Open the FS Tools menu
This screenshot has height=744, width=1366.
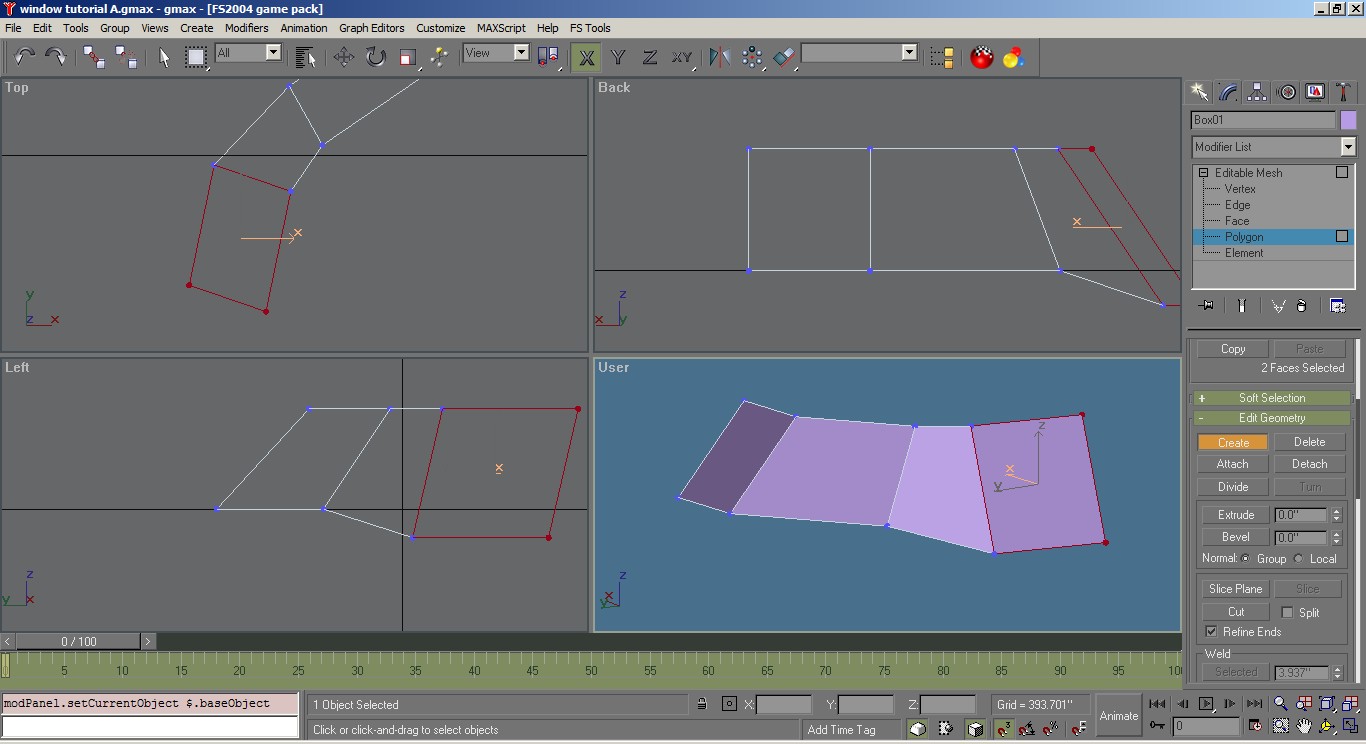(x=590, y=28)
